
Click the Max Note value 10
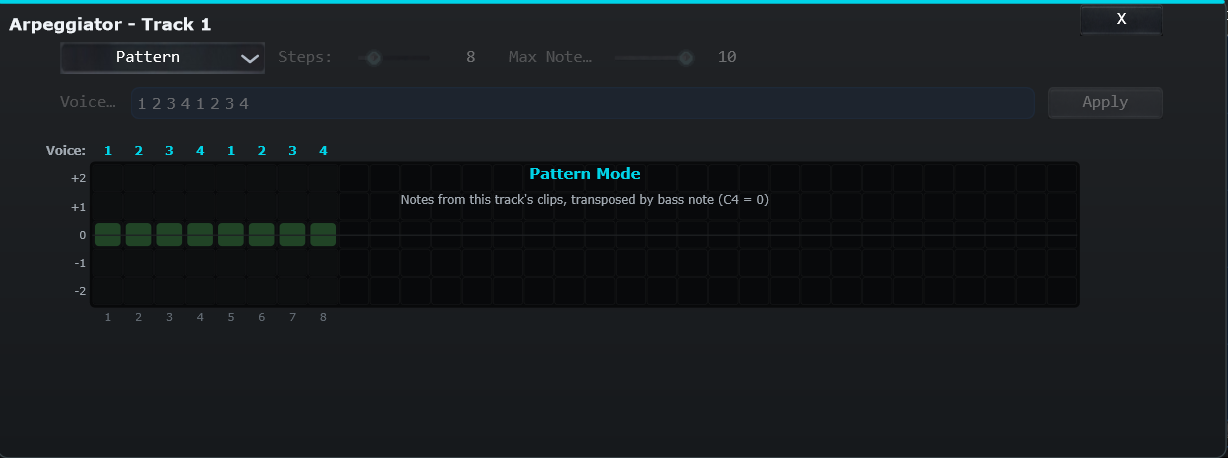click(x=727, y=57)
